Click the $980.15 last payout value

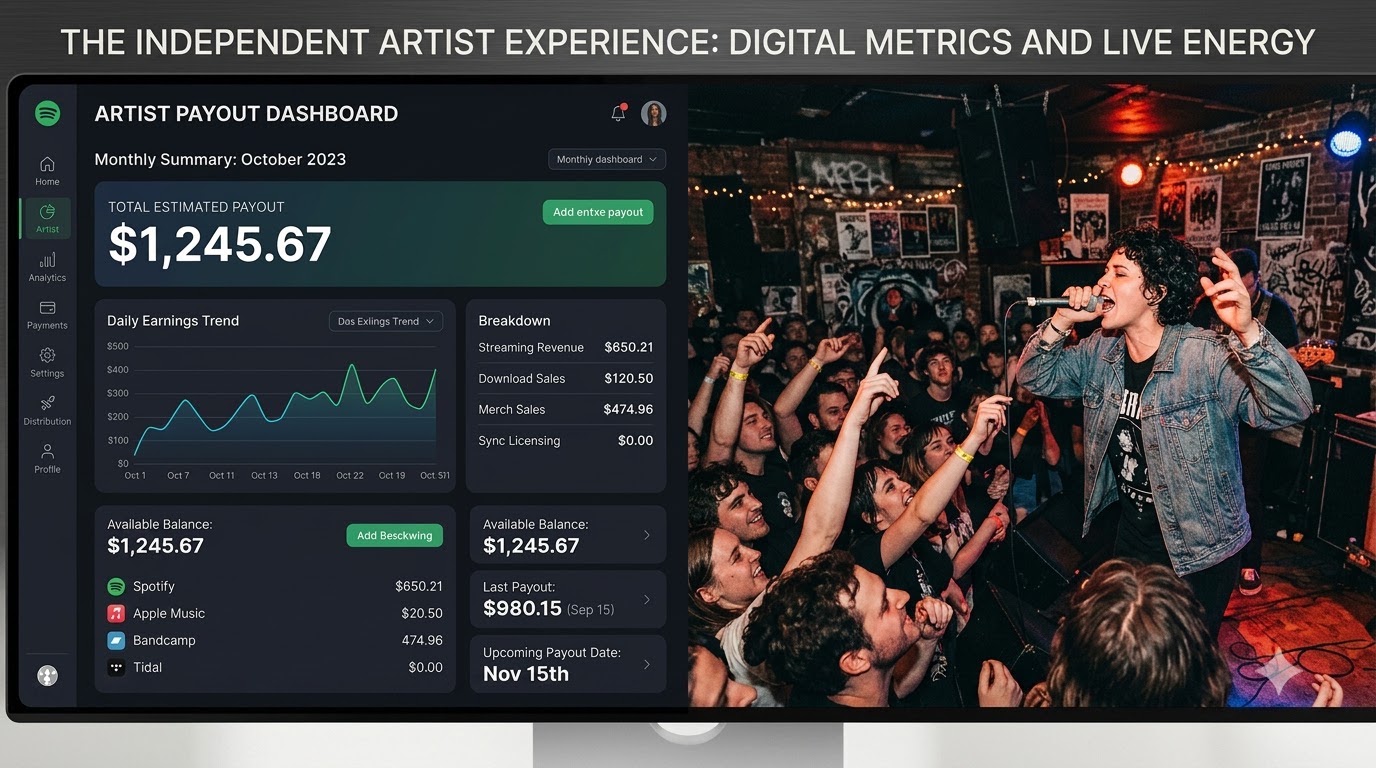pos(522,608)
